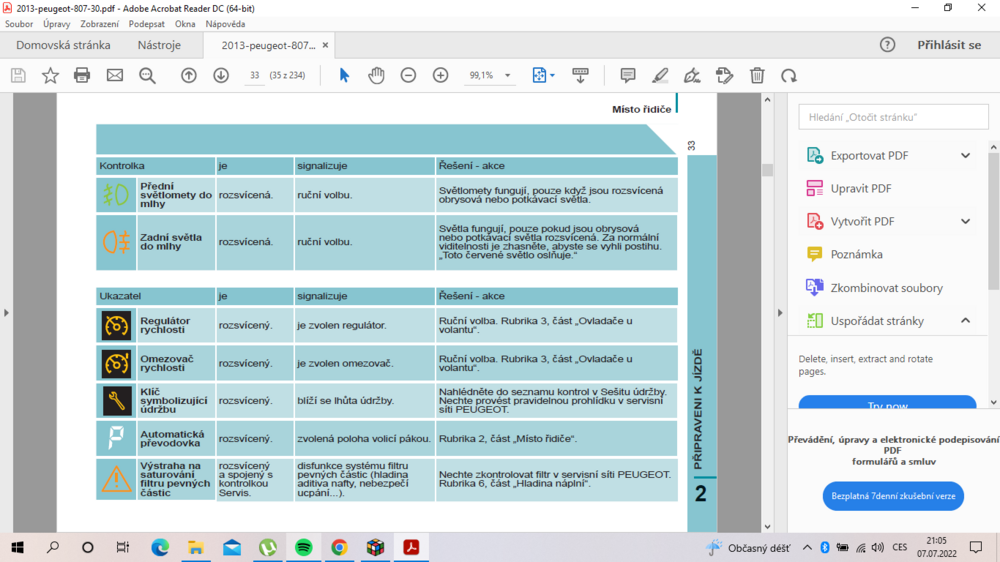1000x562 pixels.
Task: Expand the Vytvořit PDF chevron
Action: coord(966,221)
